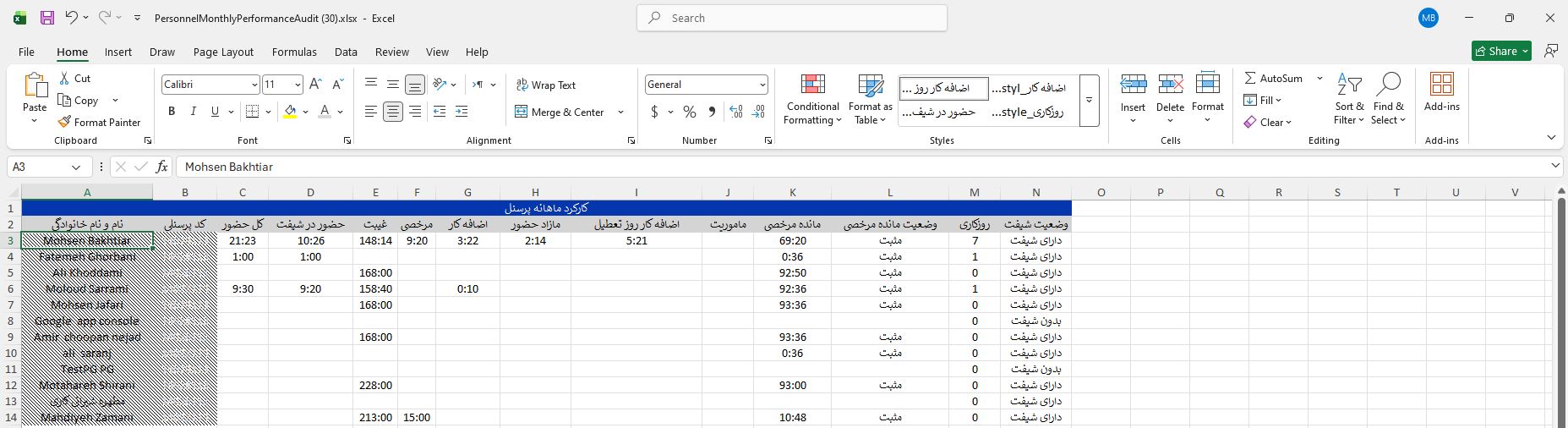Apply the font color red A
This screenshot has width=1568, height=428.
(325, 111)
